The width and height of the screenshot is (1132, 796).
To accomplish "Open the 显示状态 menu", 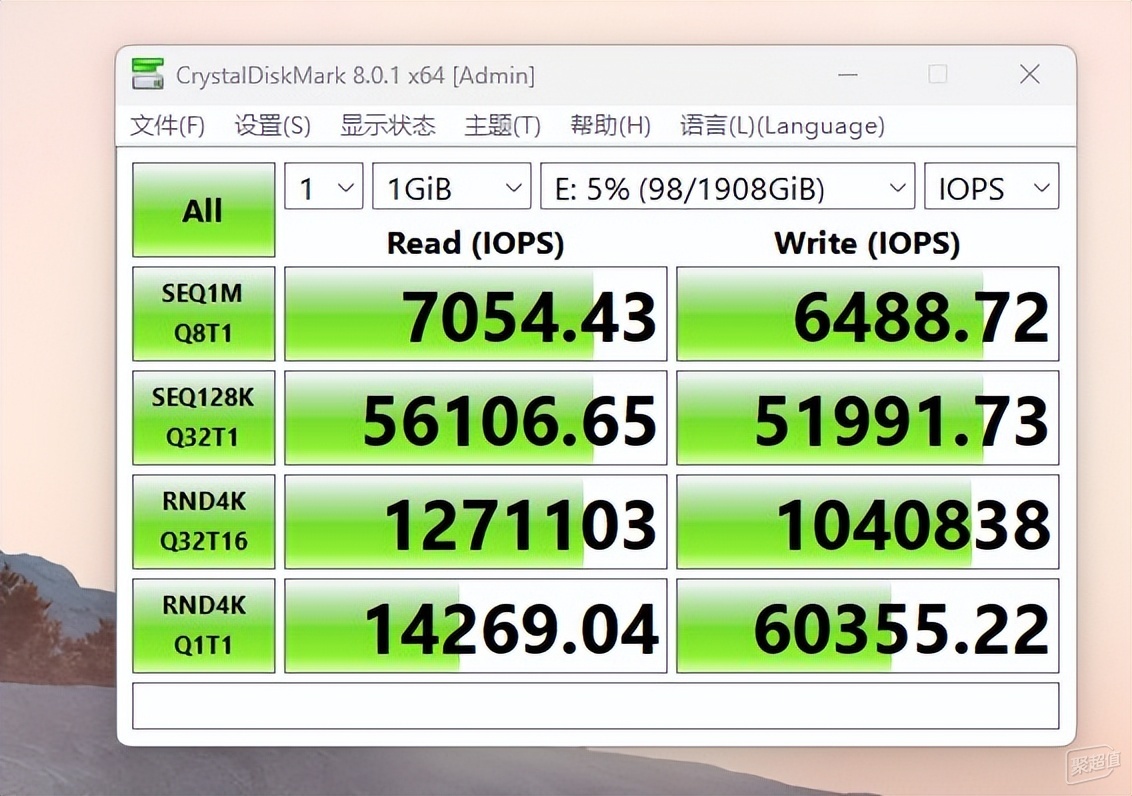I will tap(387, 126).
